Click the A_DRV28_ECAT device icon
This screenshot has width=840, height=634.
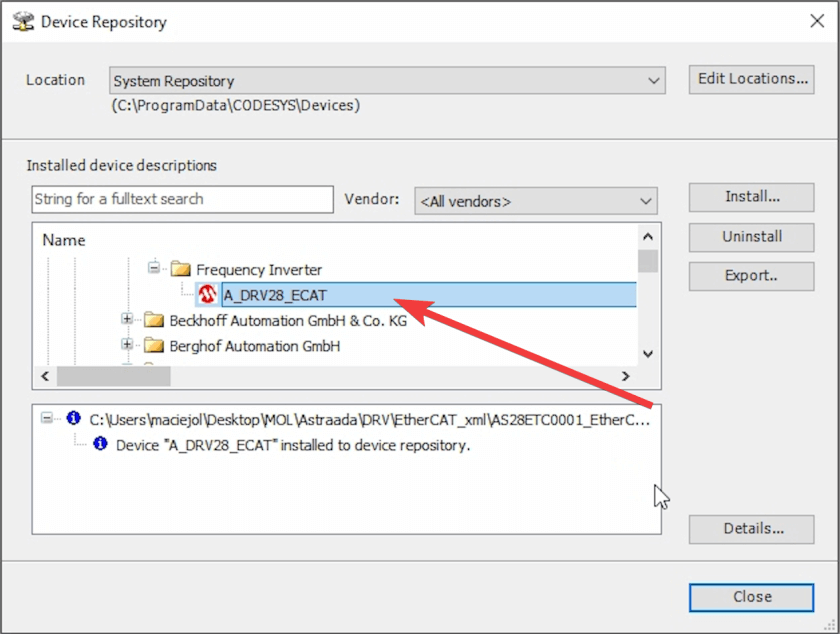point(207,294)
